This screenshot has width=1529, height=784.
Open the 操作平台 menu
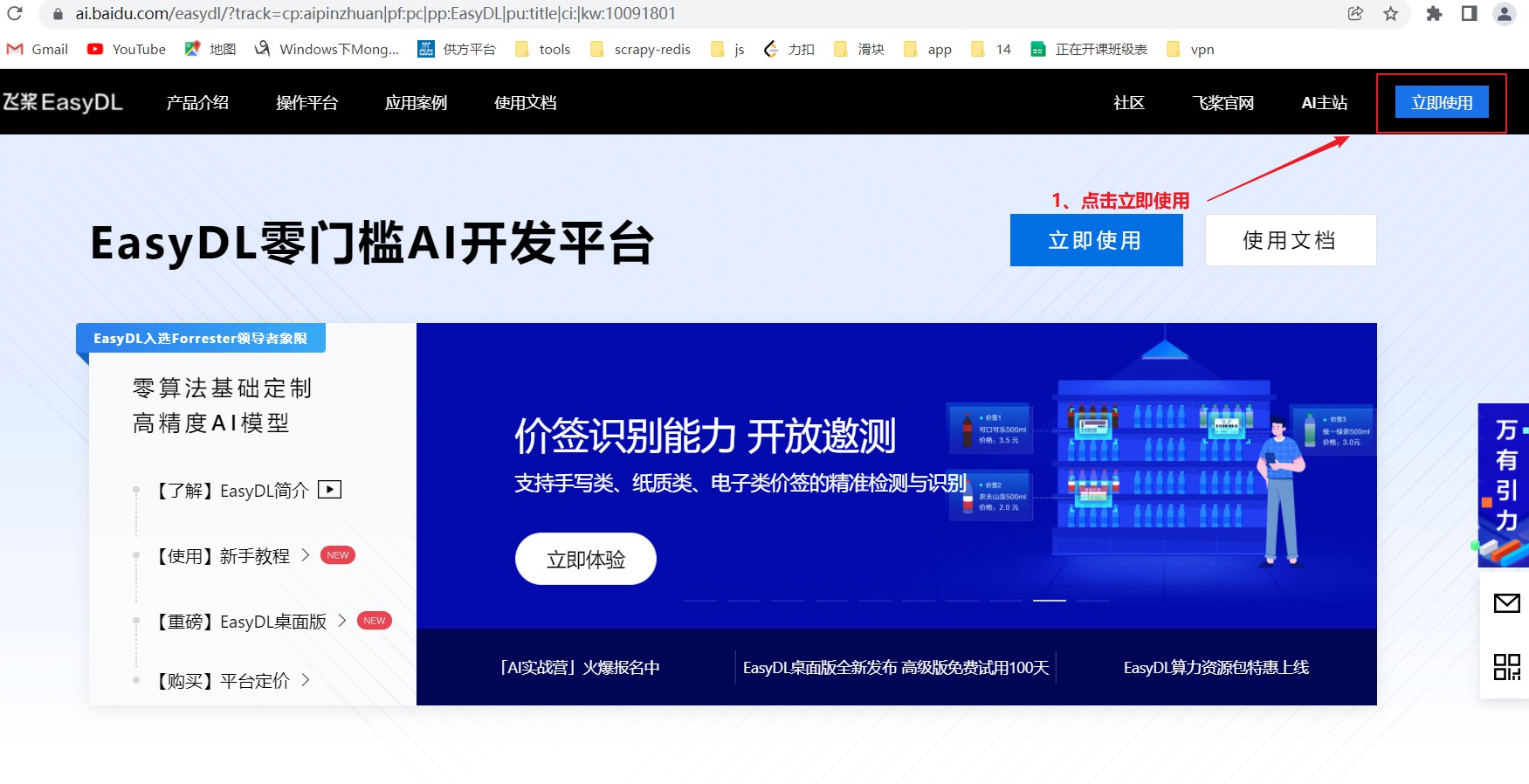[x=306, y=102]
